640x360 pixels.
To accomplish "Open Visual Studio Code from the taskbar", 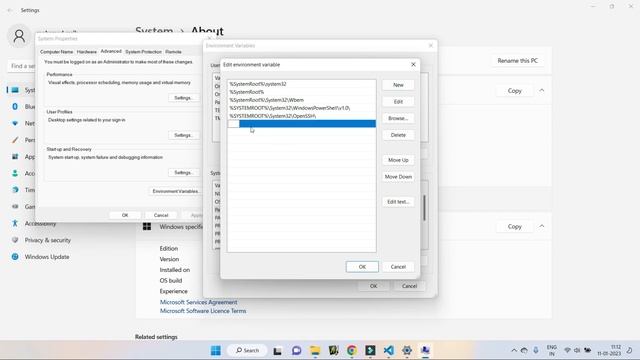I will 389,350.
